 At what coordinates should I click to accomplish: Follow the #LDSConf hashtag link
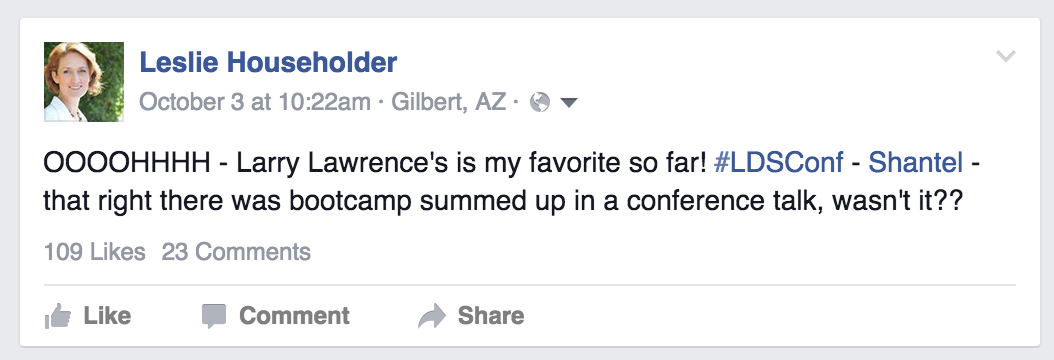point(778,163)
